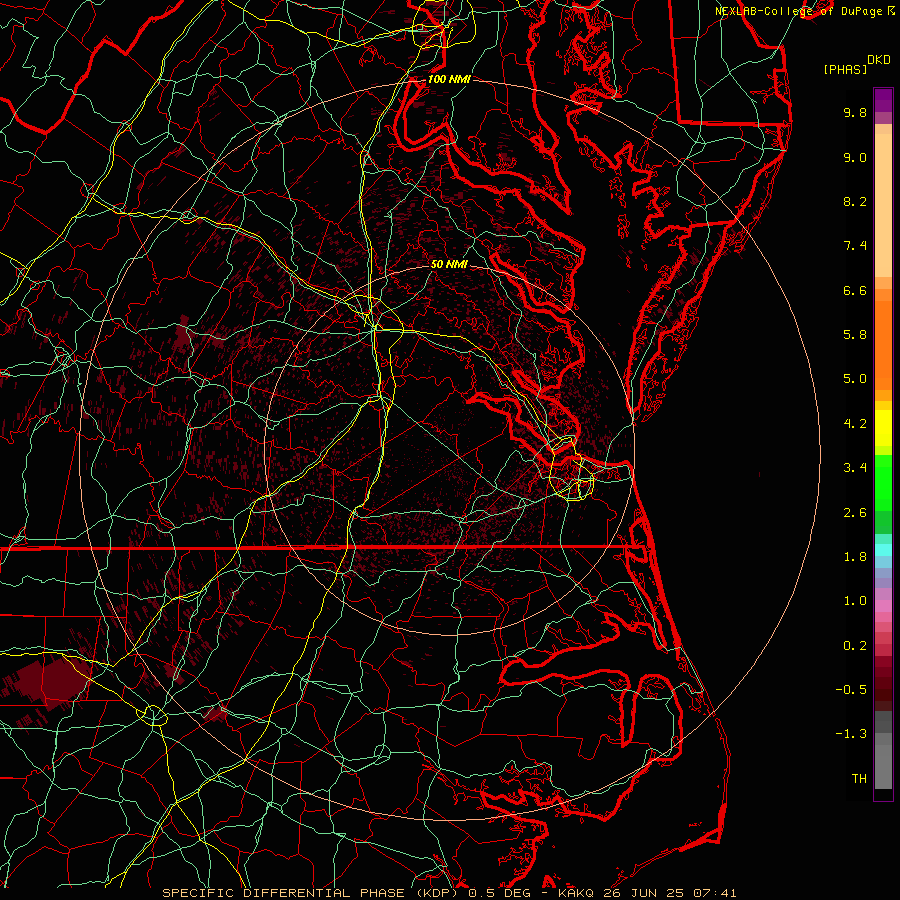The height and width of the screenshot is (900, 900).
Task: Select the 5.8 legend value
Action: click(855, 335)
